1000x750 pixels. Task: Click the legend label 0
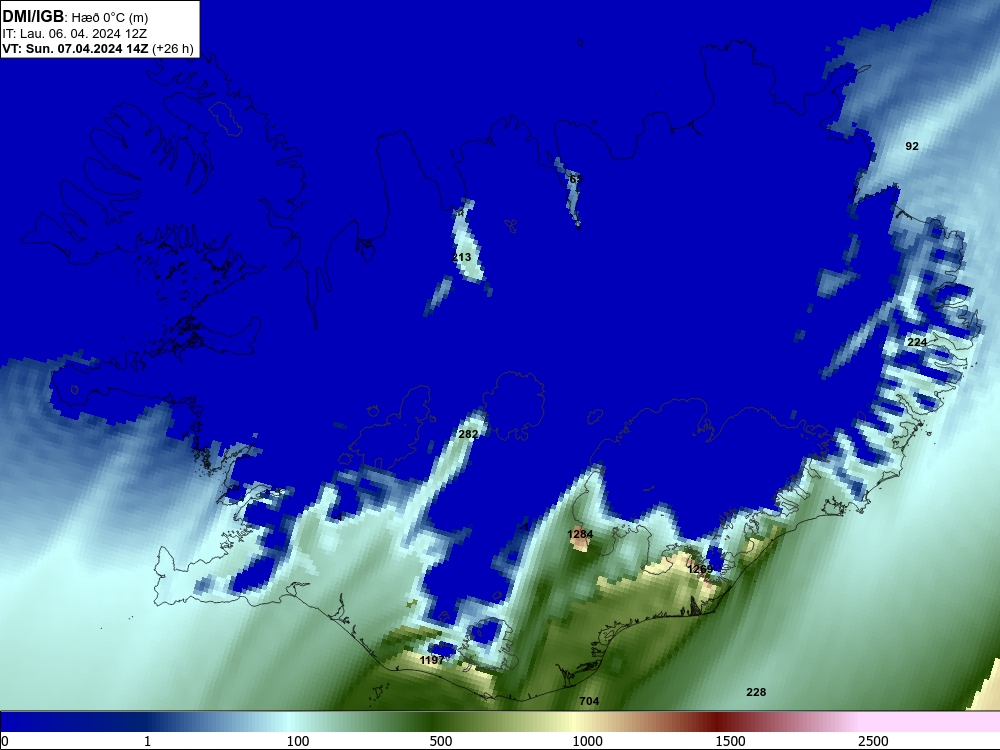[x=5, y=741]
